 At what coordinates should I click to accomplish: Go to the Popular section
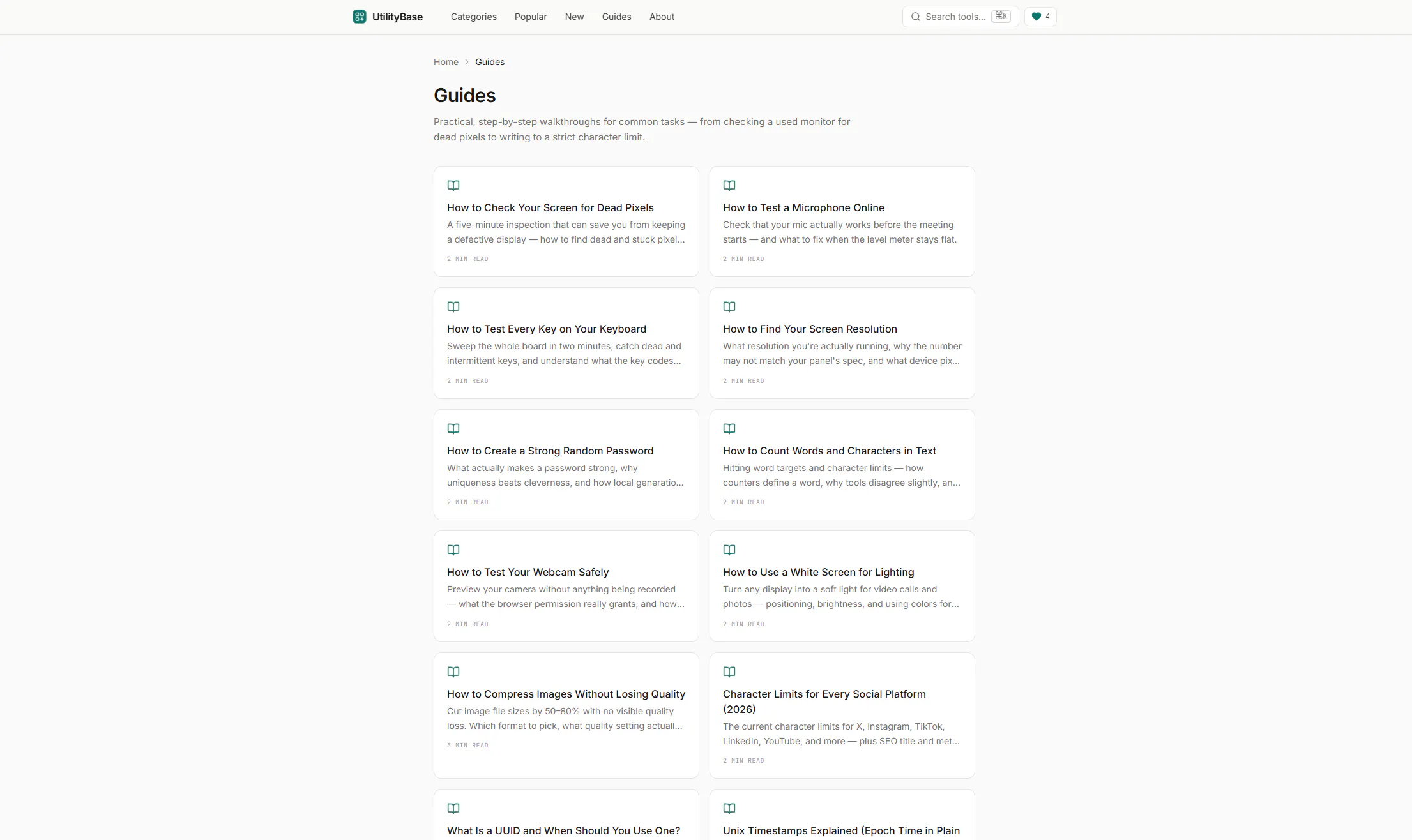click(x=531, y=17)
